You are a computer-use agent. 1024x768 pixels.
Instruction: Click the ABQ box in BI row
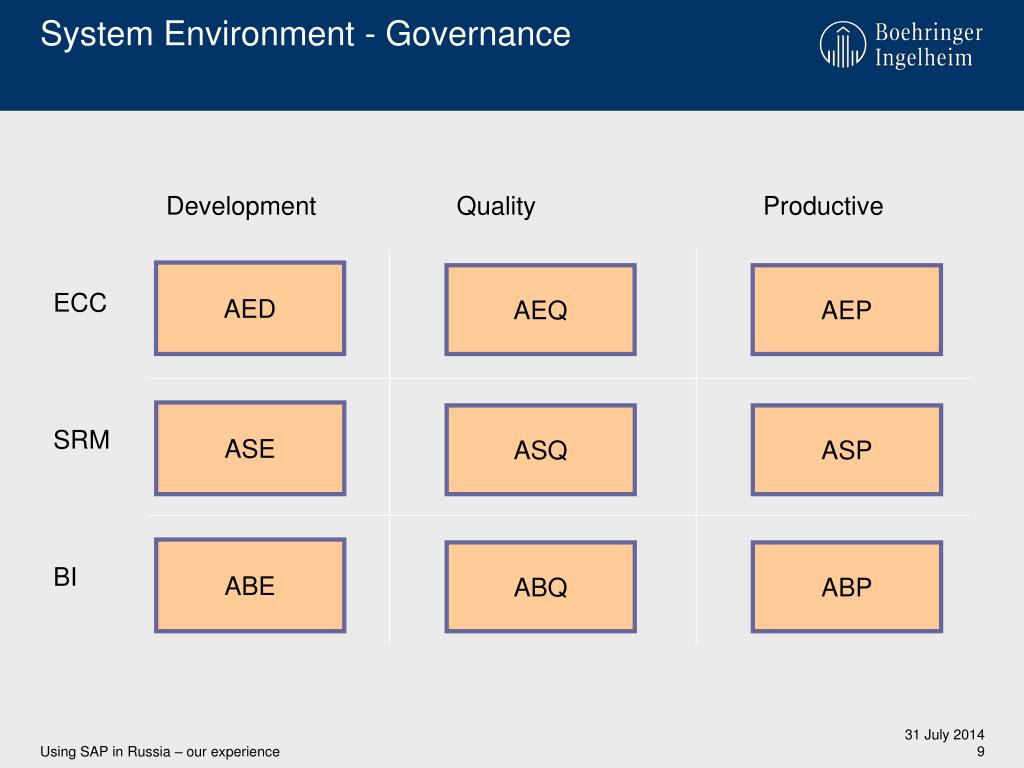[540, 586]
